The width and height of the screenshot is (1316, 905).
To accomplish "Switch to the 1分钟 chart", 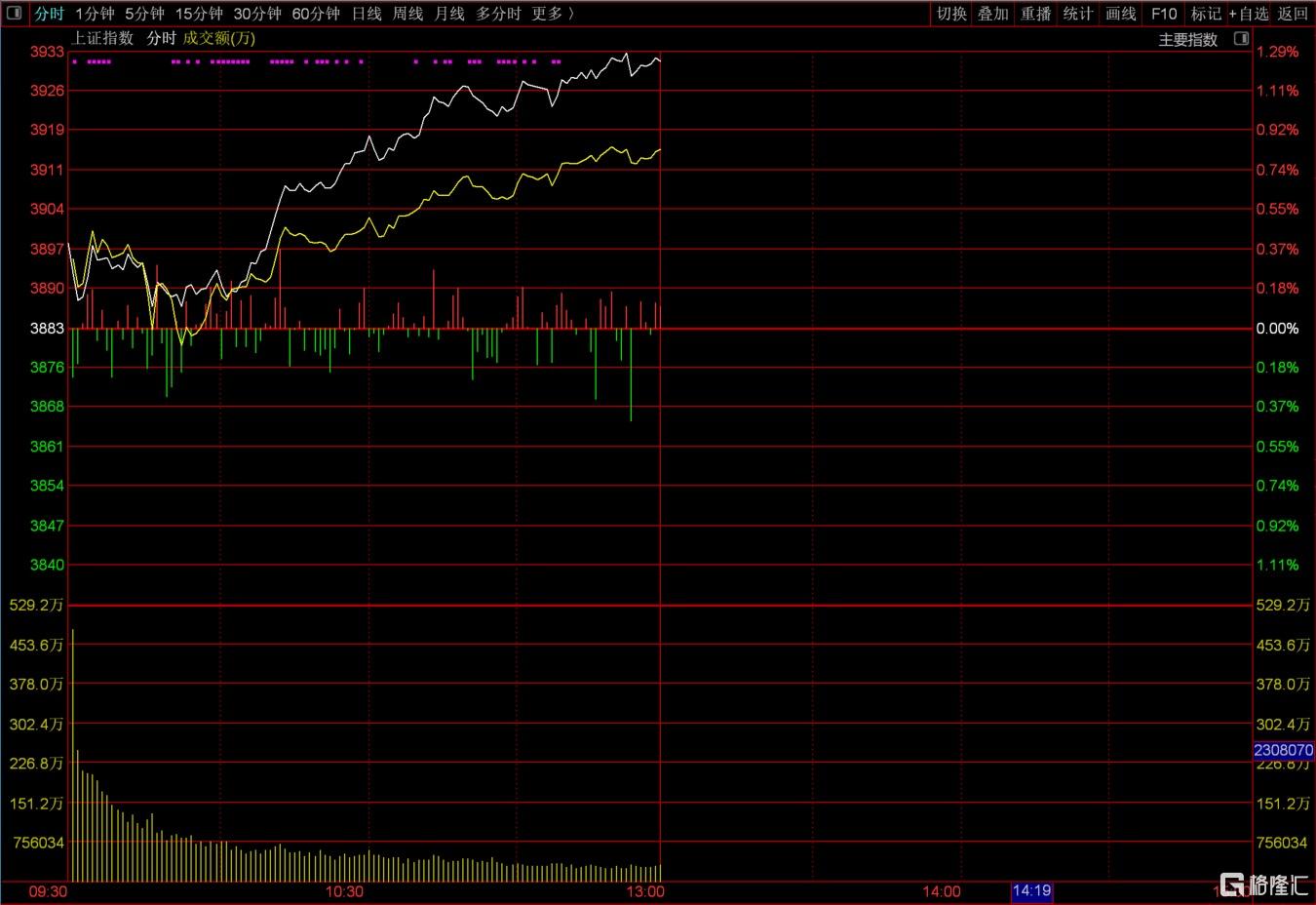I will tap(95, 14).
